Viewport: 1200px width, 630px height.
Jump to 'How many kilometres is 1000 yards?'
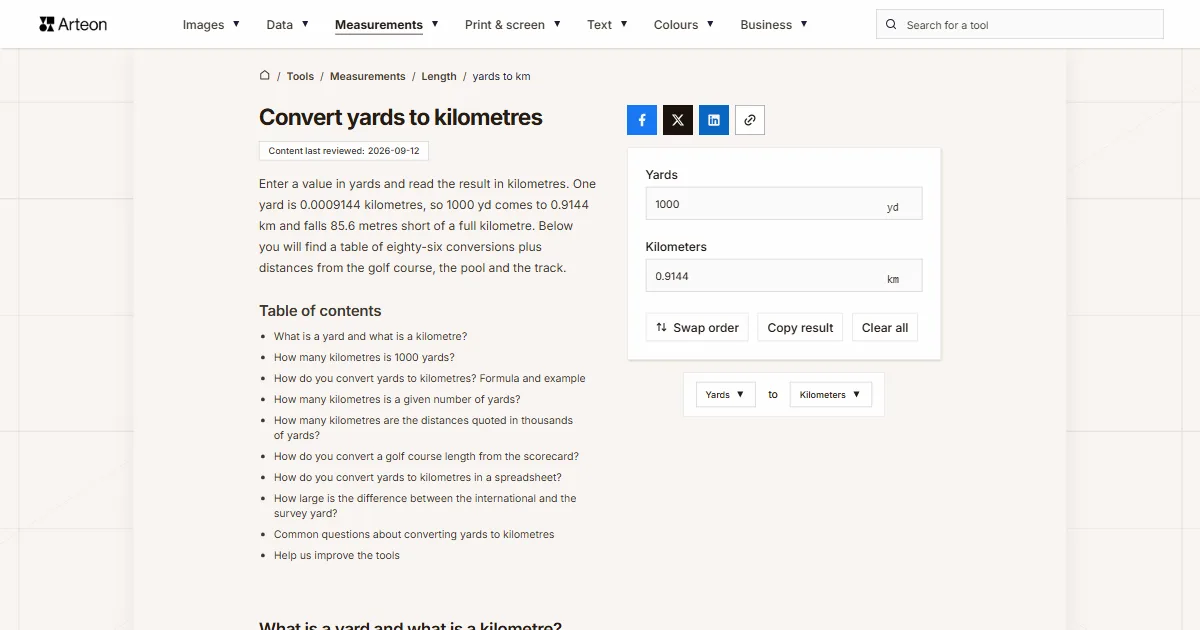tap(364, 357)
